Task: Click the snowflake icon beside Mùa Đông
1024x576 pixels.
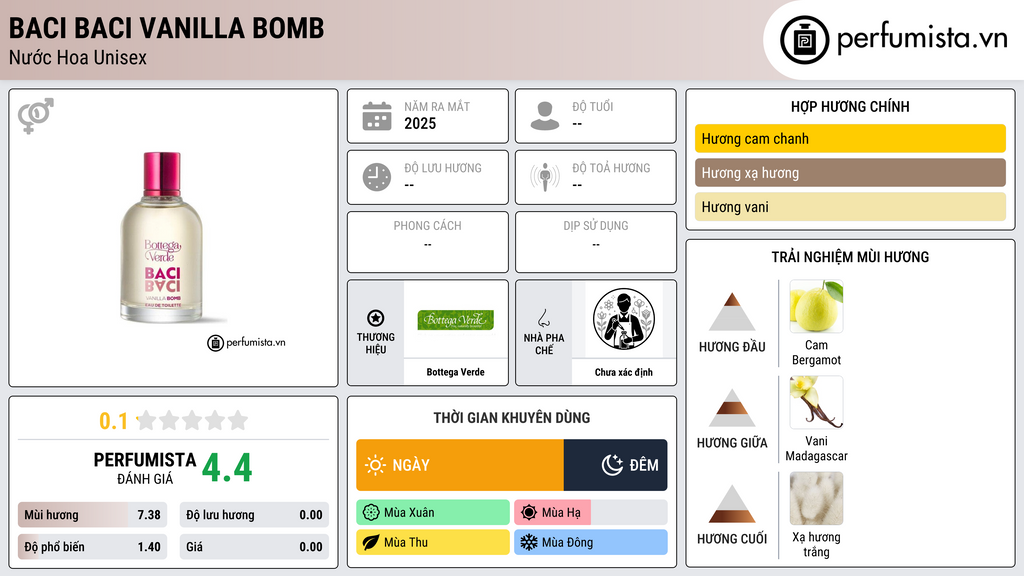Action: tap(529, 542)
